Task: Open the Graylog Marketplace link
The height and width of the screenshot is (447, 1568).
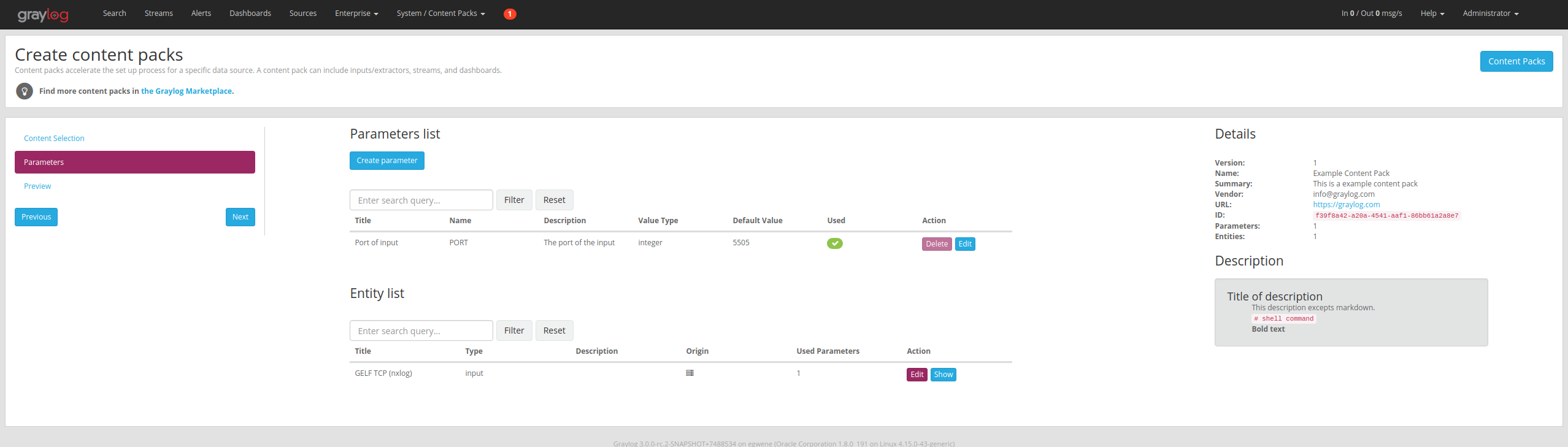Action: (186, 91)
